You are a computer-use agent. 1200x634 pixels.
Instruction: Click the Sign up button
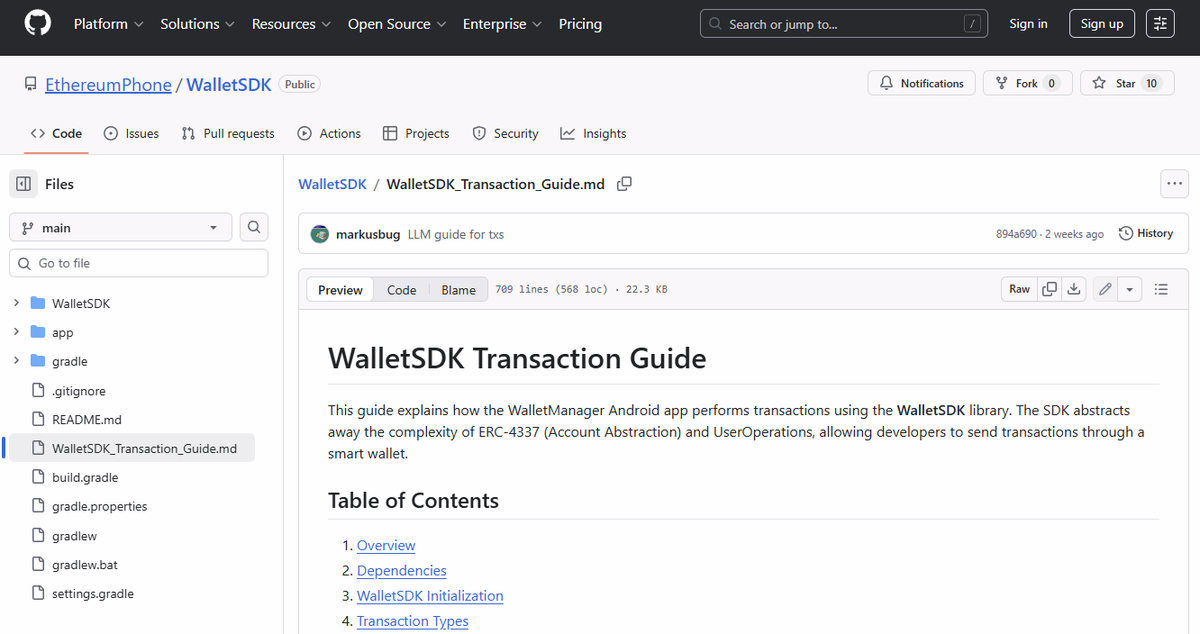pyautogui.click(x=1102, y=24)
